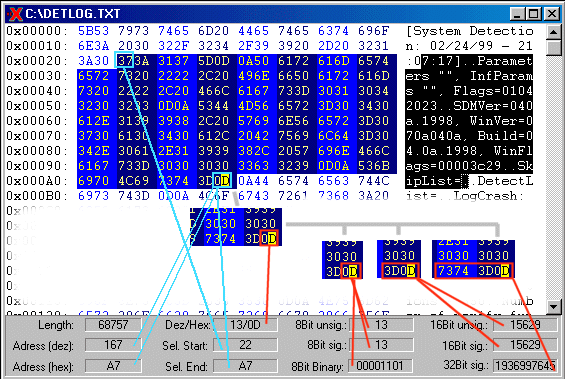Minimize the DETLOG.TXT window
The image size is (565, 379).
(517, 14)
